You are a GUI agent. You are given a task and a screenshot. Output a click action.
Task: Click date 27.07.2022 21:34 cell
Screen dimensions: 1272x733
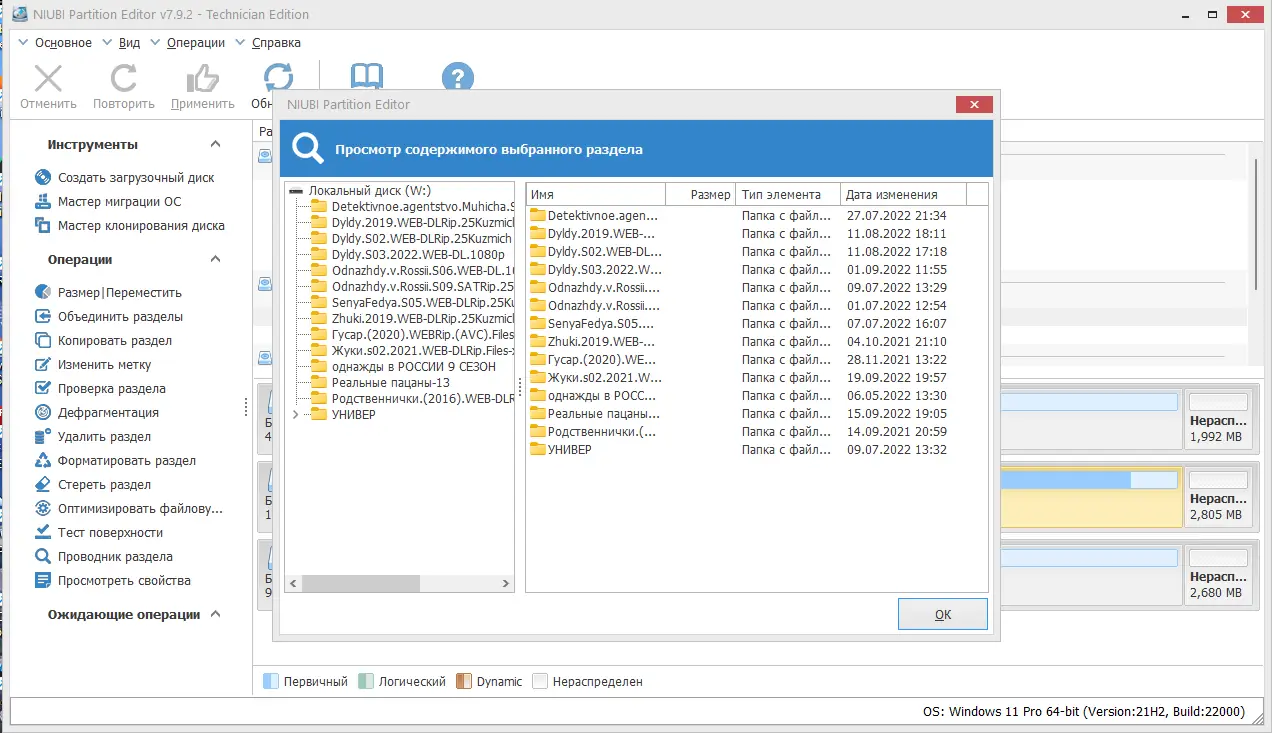[x=896, y=216]
